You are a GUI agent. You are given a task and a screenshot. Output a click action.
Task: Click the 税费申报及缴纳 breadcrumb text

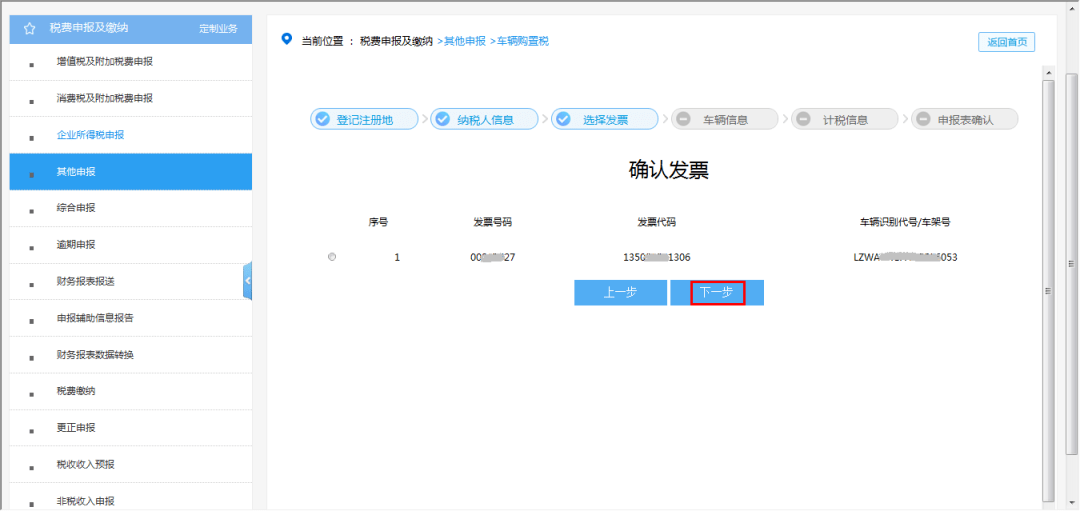396,41
